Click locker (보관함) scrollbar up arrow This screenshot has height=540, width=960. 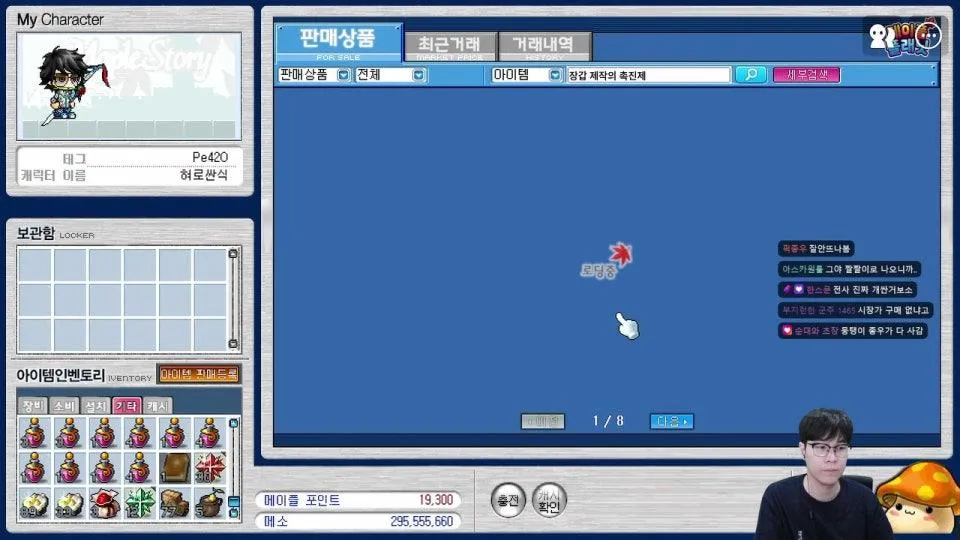233,254
